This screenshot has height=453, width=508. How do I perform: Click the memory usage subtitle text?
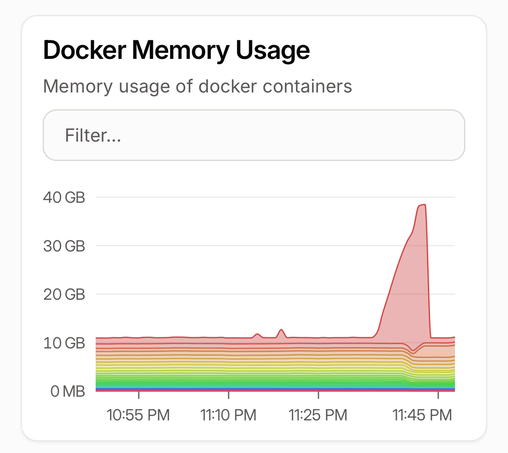[x=197, y=86]
